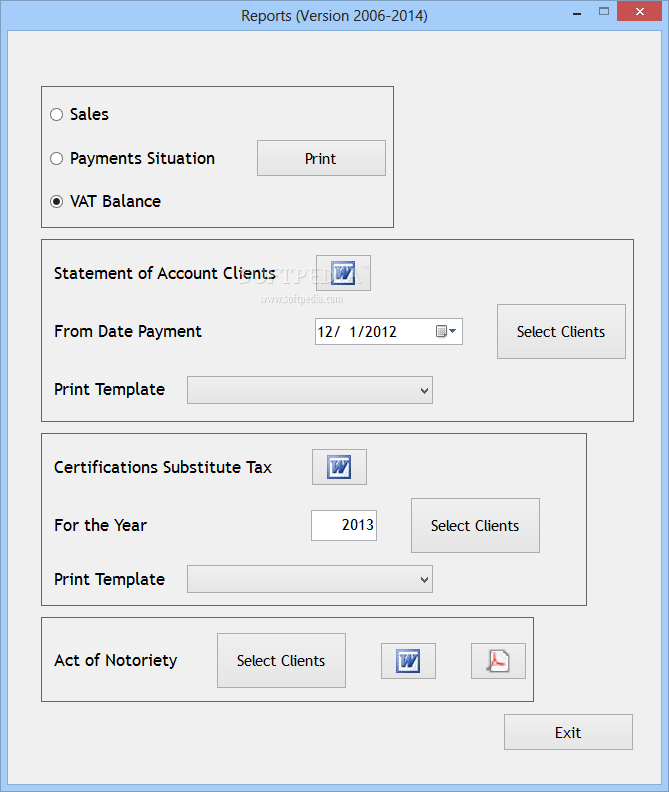Export Act of Notoriety as PDF
This screenshot has width=669, height=792.
498,661
